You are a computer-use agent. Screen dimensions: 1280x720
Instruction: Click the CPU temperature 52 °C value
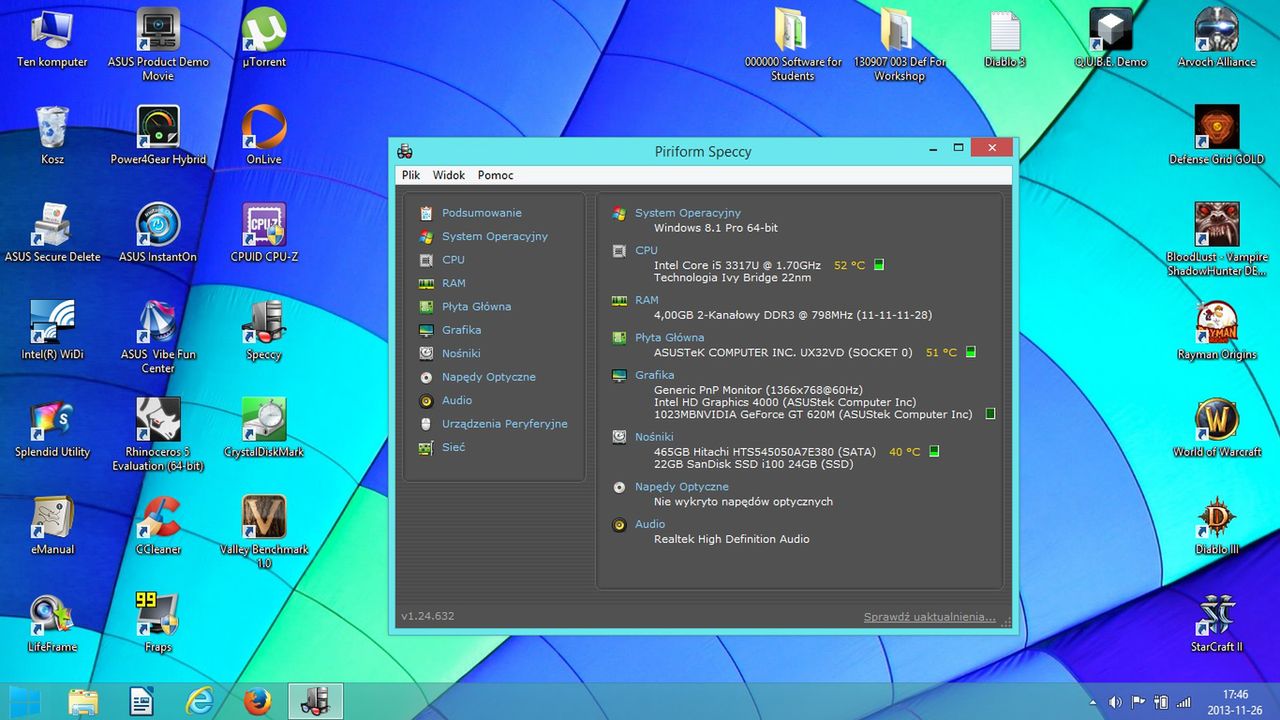(x=849, y=265)
